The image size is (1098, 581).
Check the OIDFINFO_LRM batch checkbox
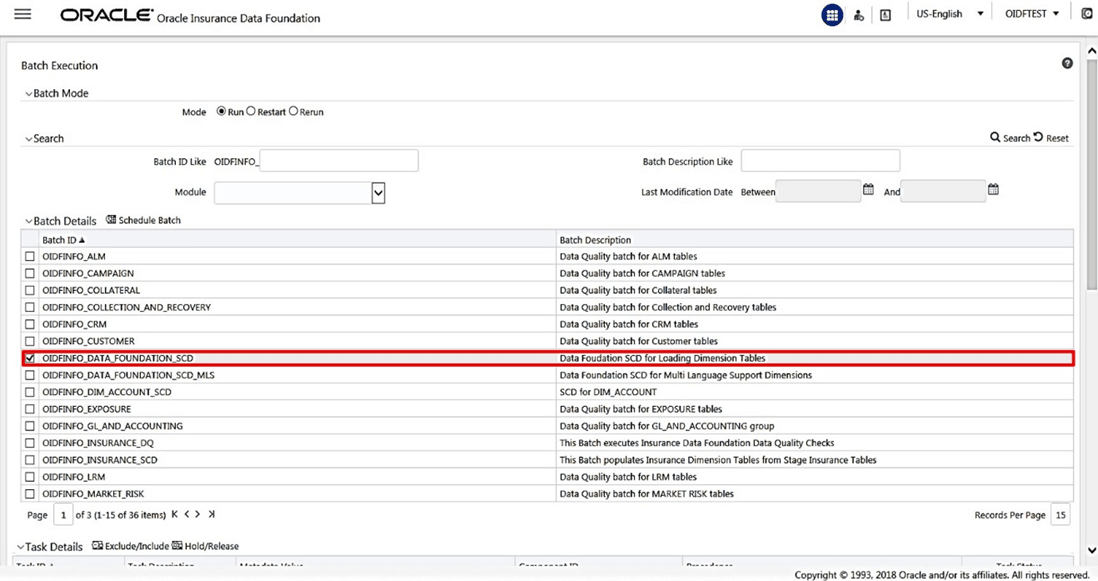pyautogui.click(x=29, y=477)
